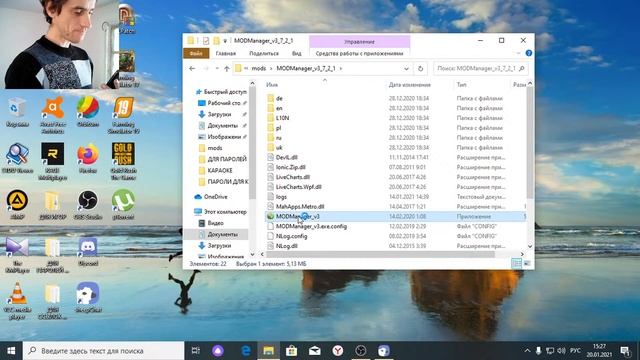Open the Alice assistant taskbar icon

click(x=218, y=351)
